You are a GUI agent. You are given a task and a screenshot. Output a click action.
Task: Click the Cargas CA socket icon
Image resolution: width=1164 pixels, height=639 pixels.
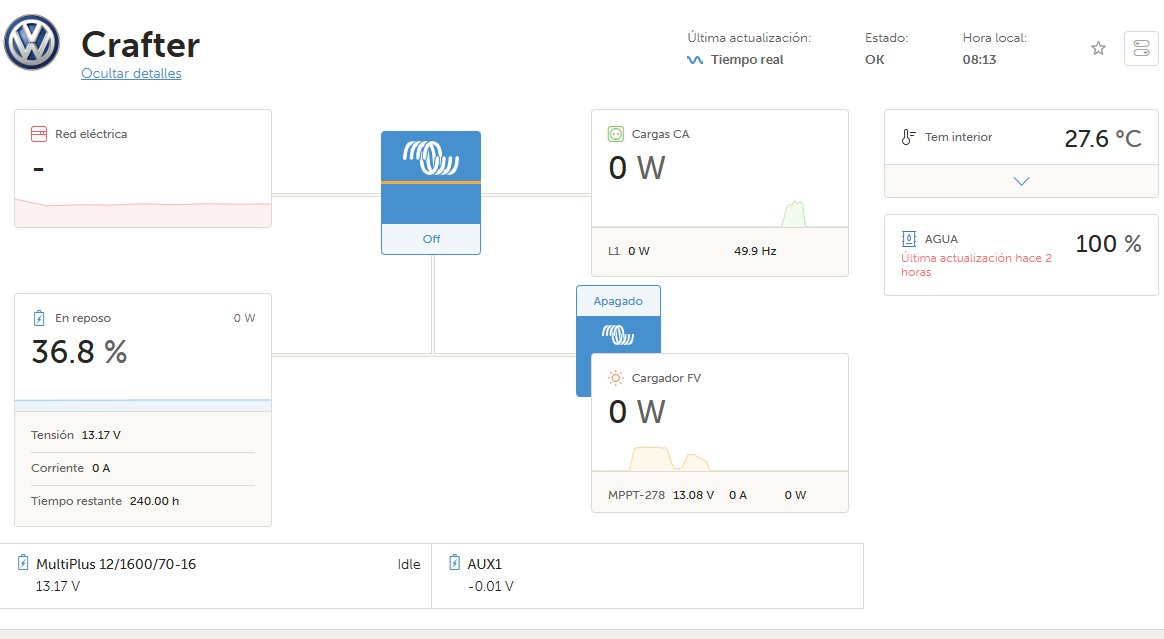(616, 134)
